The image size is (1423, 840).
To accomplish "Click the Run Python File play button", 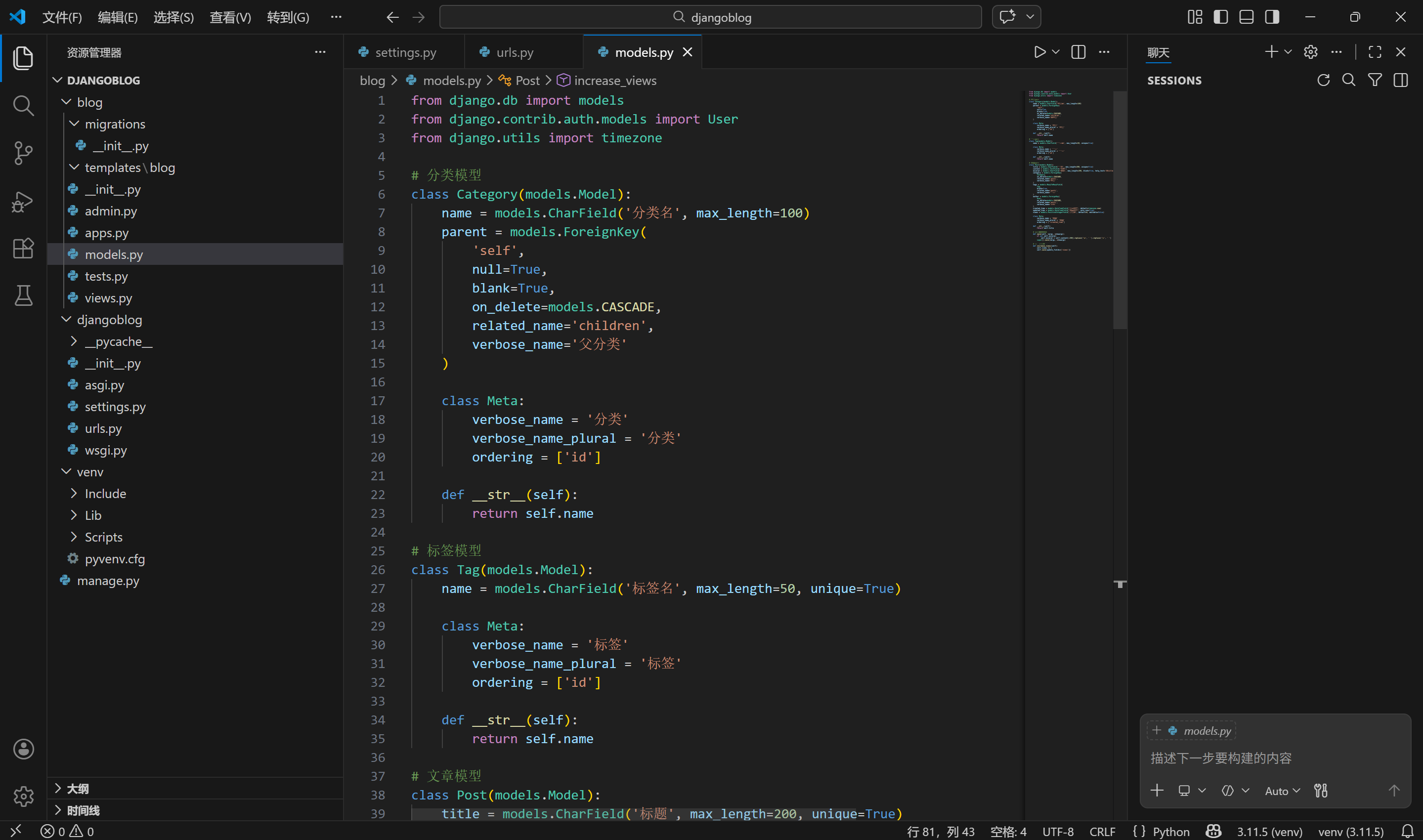I will [x=1039, y=52].
